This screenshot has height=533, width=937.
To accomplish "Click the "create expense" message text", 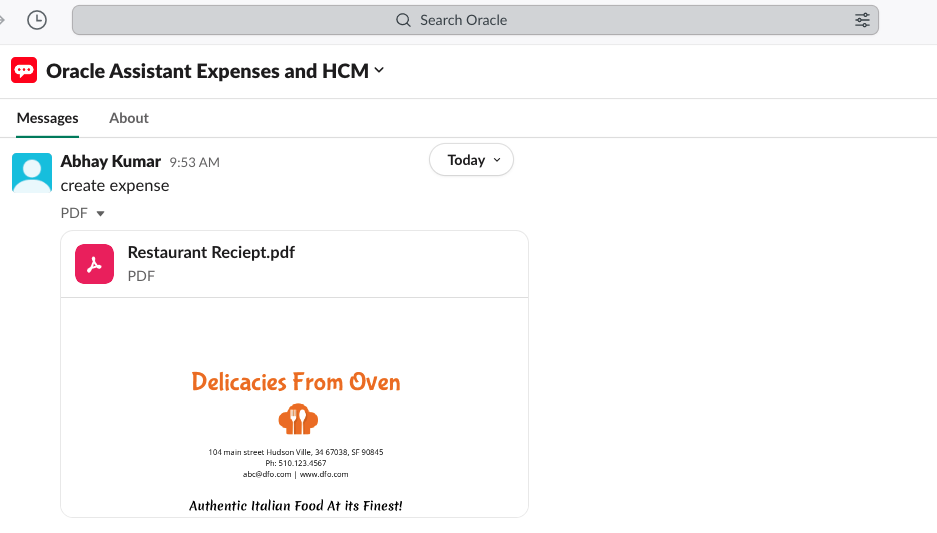I will coord(115,185).
